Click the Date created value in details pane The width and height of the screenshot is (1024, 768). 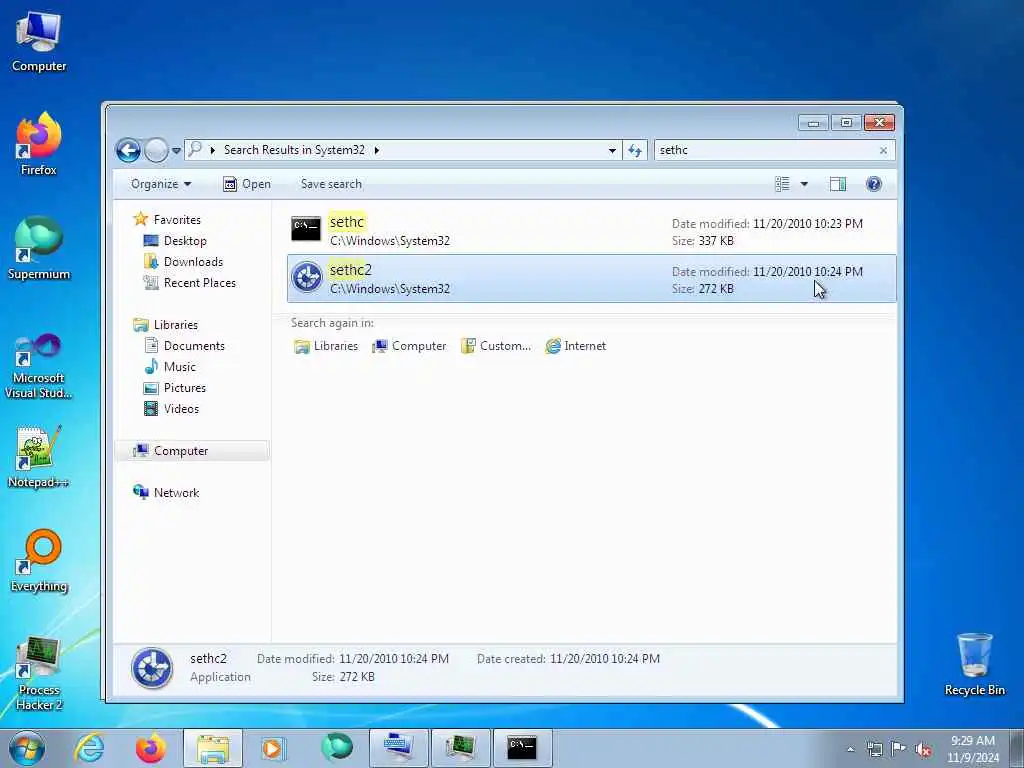[605, 659]
